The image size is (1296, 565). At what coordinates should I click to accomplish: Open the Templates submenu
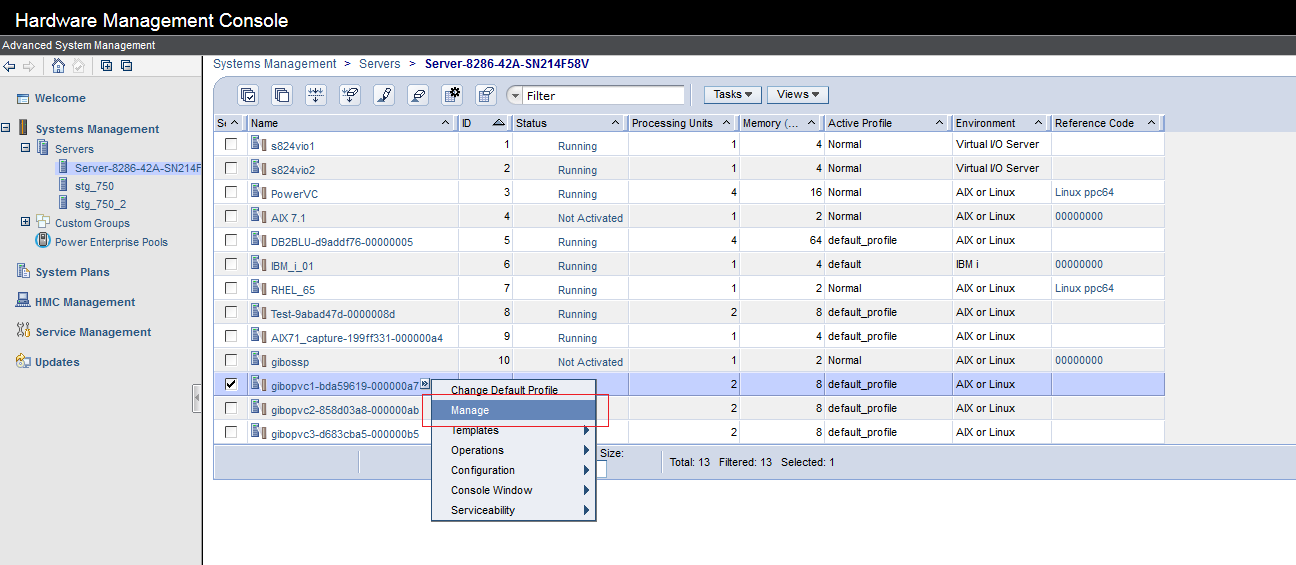coord(513,430)
